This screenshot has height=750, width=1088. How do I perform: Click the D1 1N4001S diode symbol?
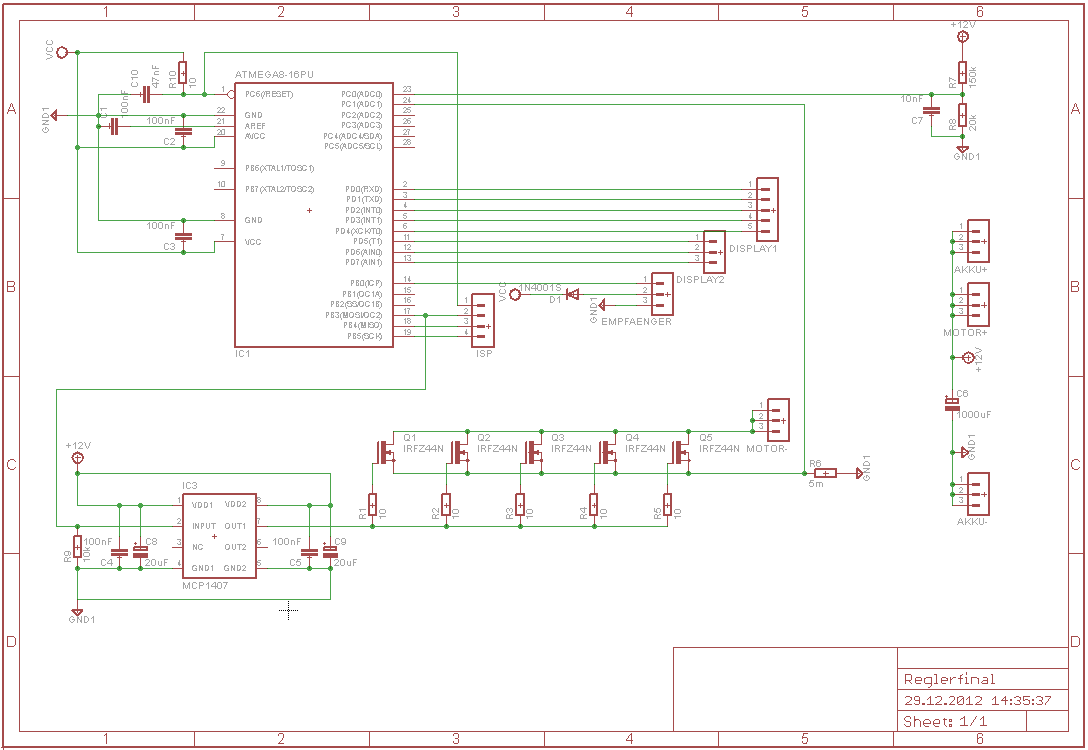click(572, 295)
